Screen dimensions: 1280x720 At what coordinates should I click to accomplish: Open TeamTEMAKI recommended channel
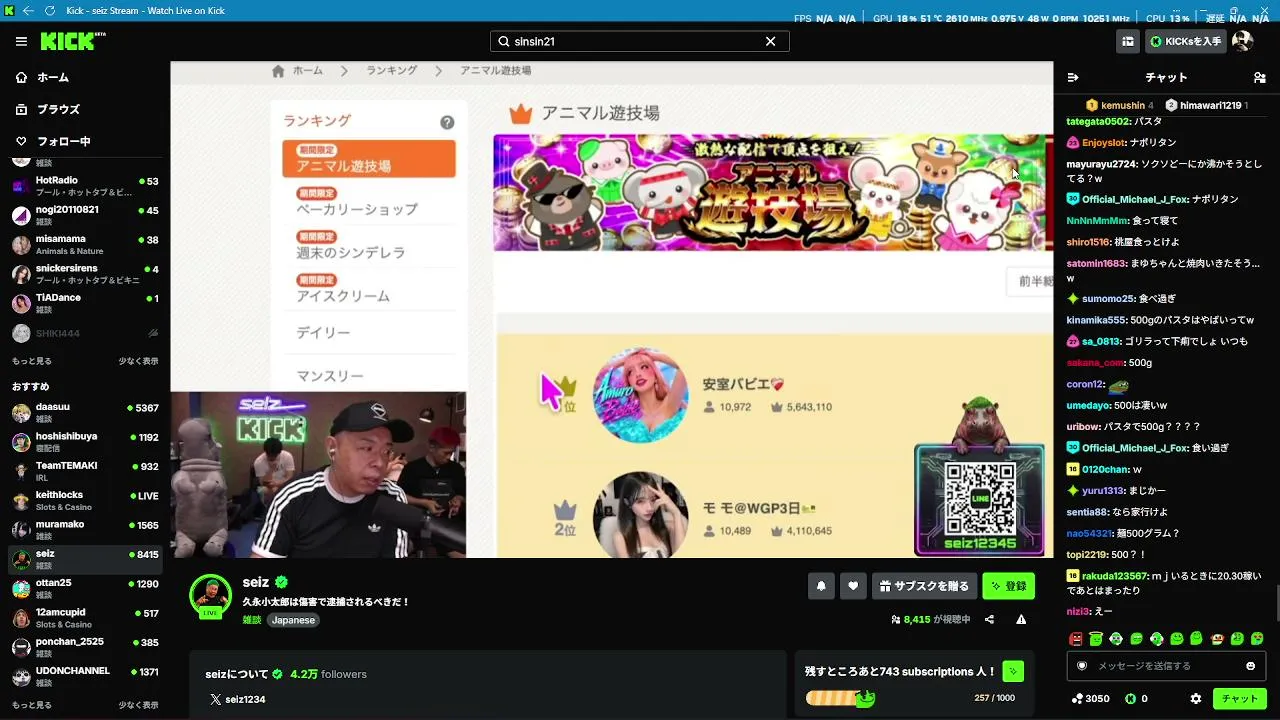tap(85, 471)
